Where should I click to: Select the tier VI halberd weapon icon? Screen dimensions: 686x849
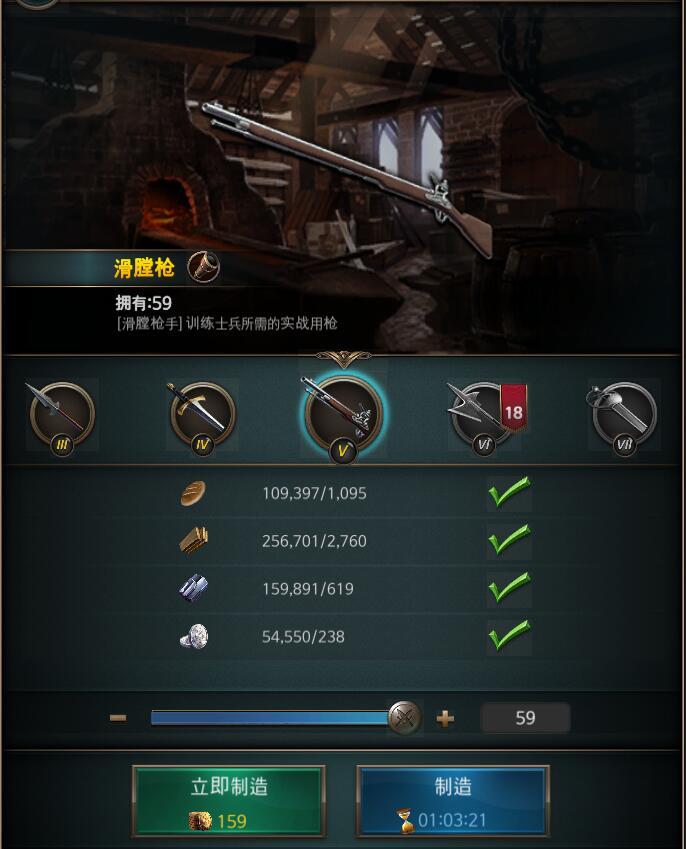point(481,417)
